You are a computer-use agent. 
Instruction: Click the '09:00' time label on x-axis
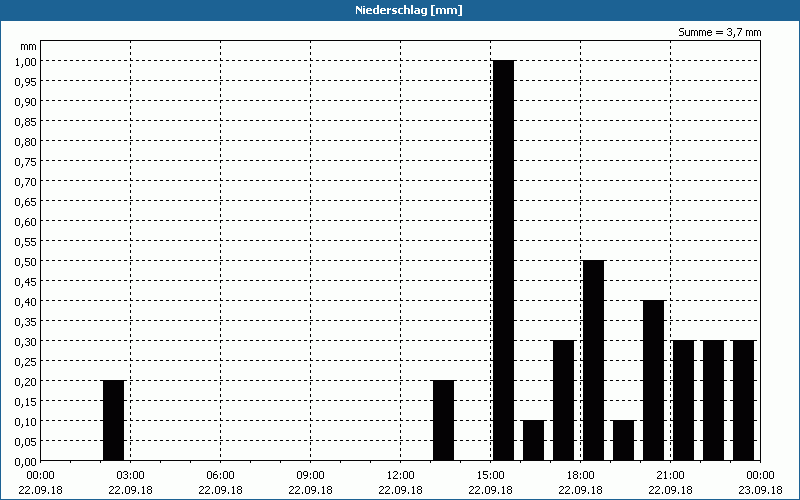(310, 476)
